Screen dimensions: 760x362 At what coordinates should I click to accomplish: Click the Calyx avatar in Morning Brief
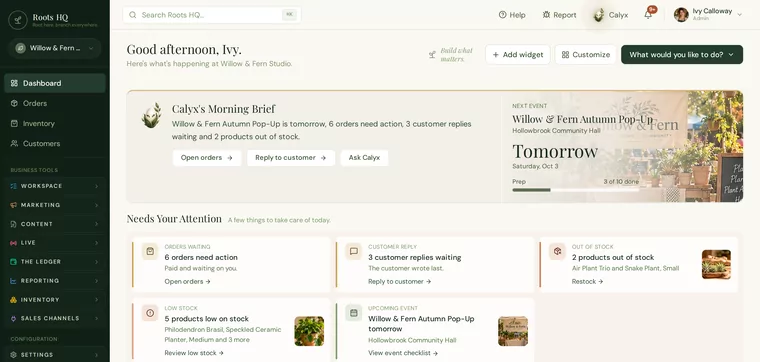[152, 115]
